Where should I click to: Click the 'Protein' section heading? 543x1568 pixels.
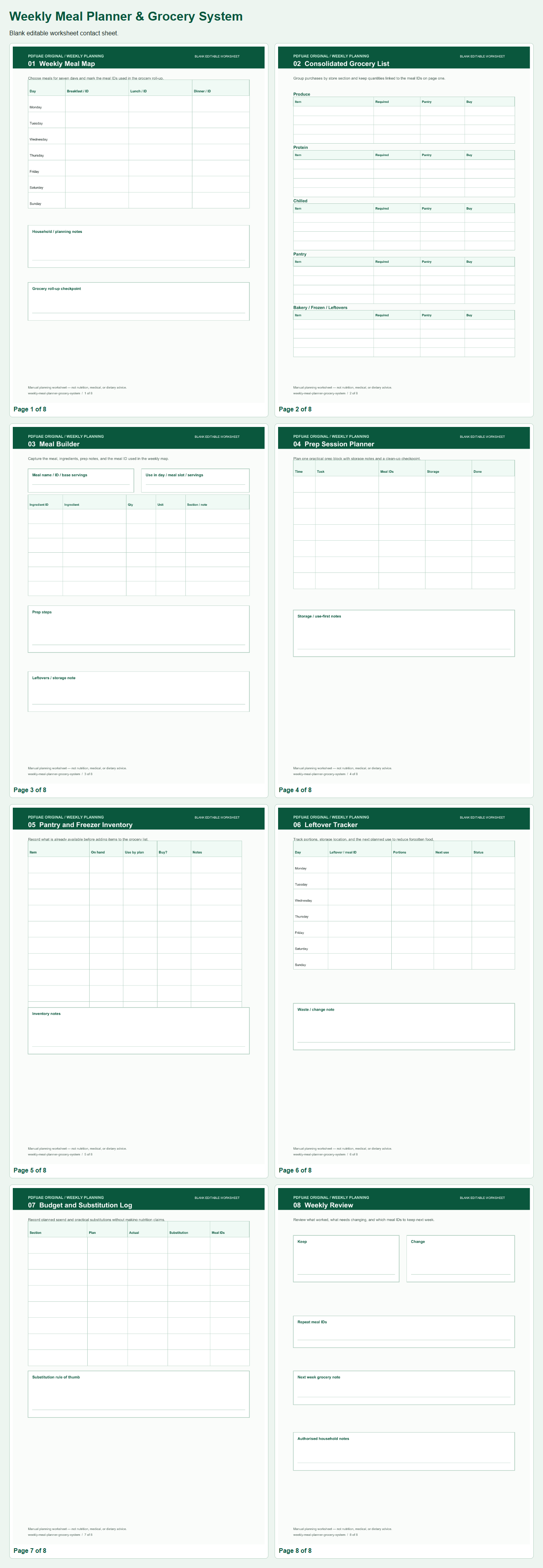tap(300, 147)
